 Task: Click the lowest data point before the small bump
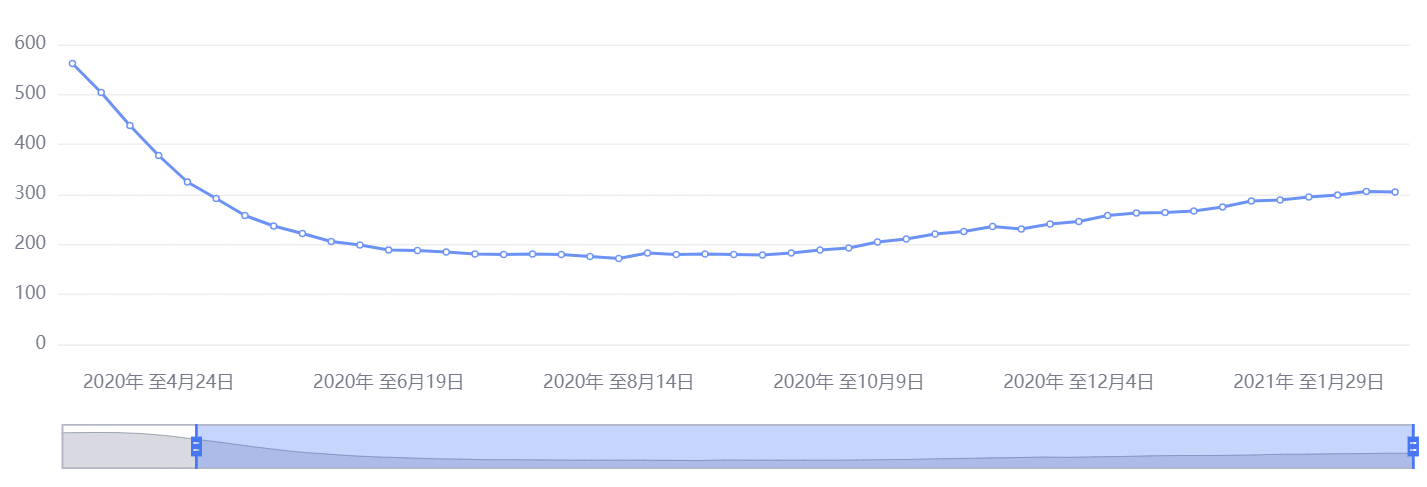tap(618, 258)
